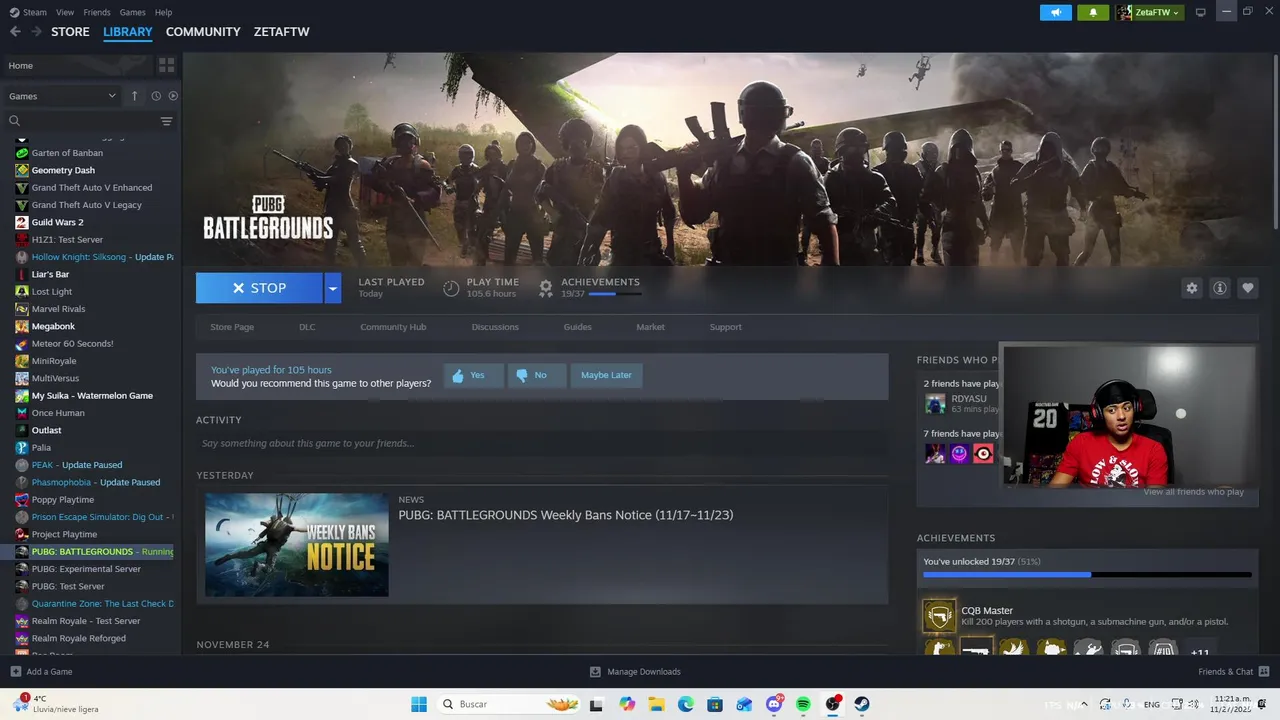Open Manage Downloads

(635, 672)
